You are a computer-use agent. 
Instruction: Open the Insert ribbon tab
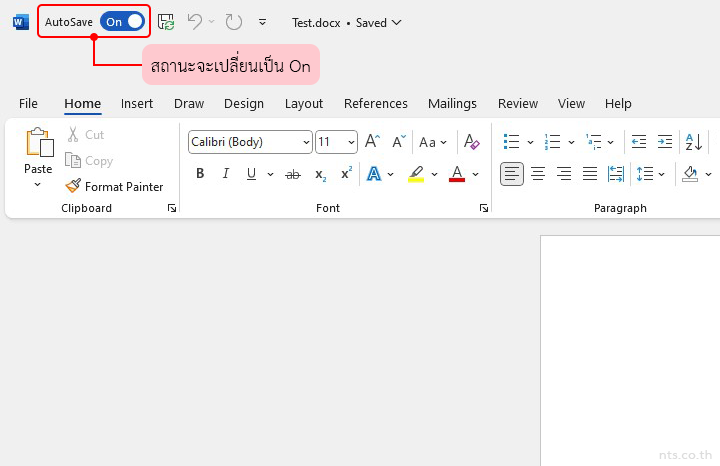tap(137, 103)
